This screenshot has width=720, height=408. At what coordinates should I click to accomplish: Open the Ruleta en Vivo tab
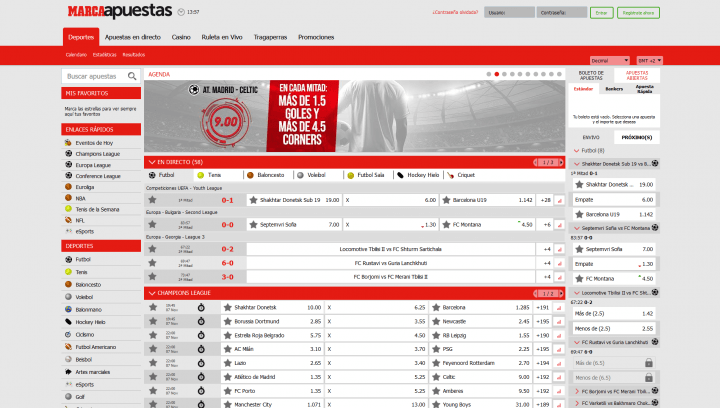[222, 37]
